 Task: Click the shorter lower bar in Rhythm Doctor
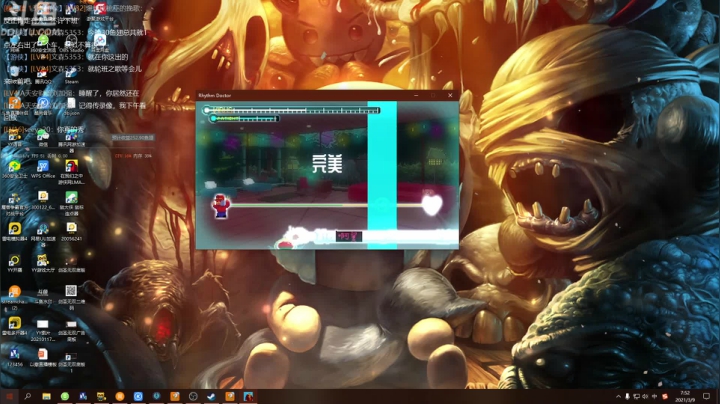click(244, 118)
